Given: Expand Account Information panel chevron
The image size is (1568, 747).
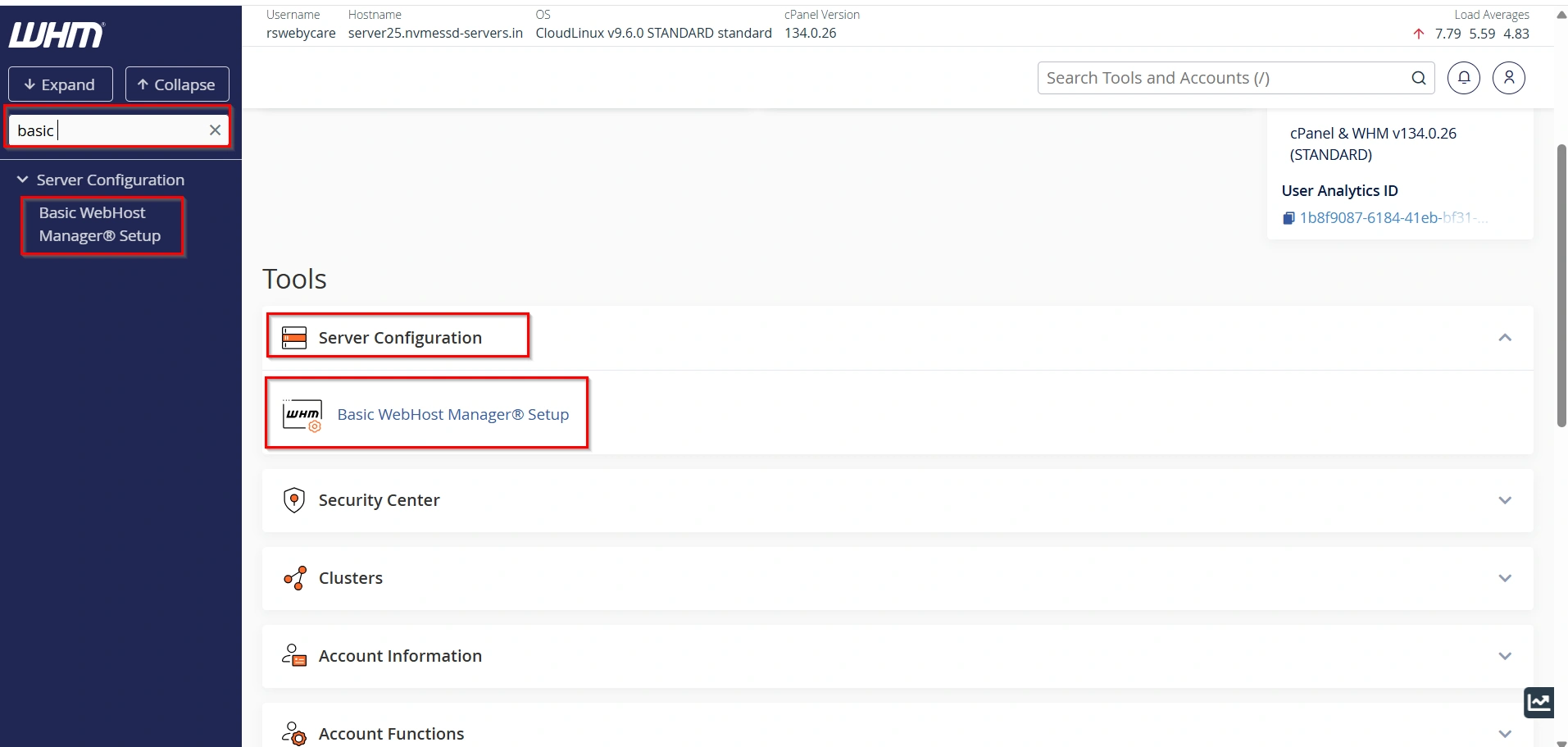Looking at the screenshot, I should [1505, 656].
